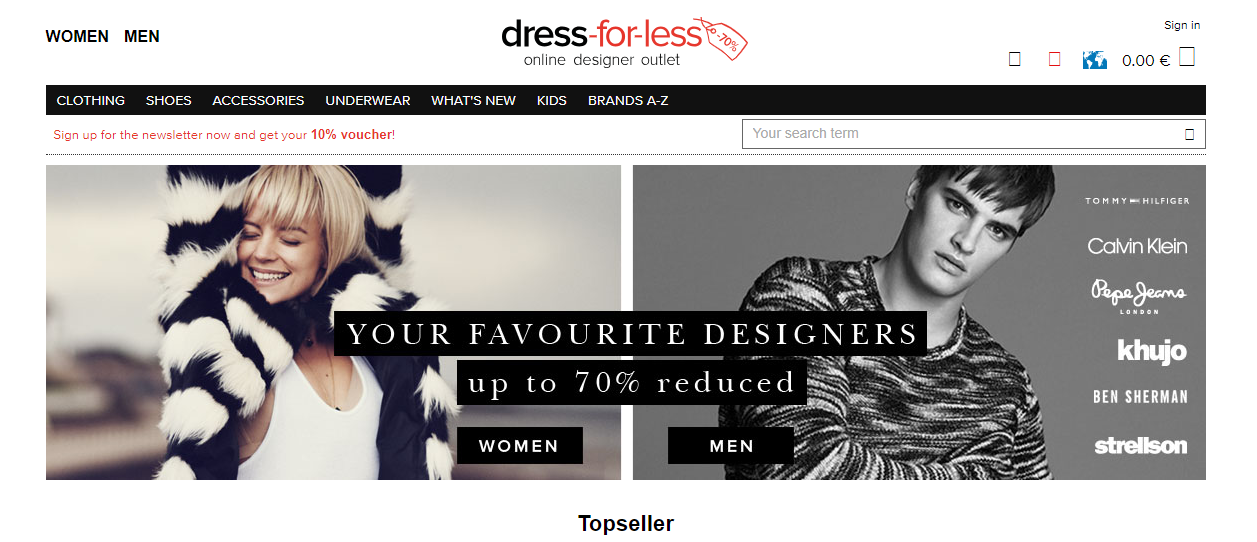This screenshot has height=542, width=1257.
Task: Click the Calvin Klein brand logo
Action: point(1138,245)
